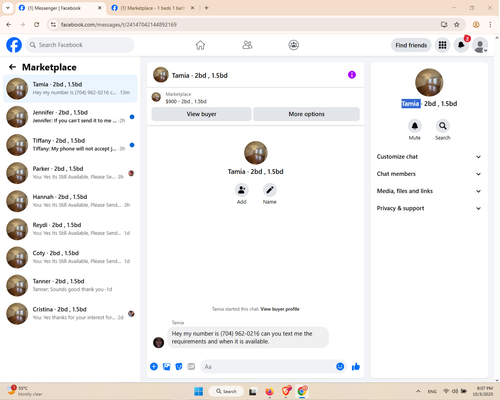Viewport: 500px width, 400px height.
Task: Send a thumbs-up like
Action: tap(356, 367)
